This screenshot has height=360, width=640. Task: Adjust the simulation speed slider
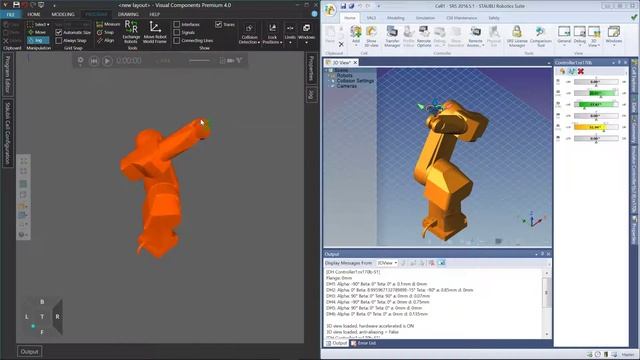pyautogui.click(x=199, y=60)
